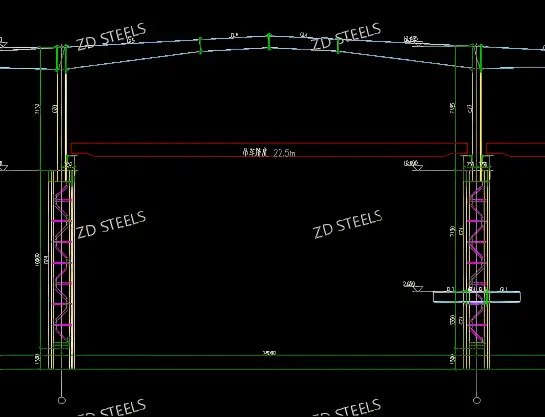Screen dimensions: 545x417
Task: Click the green splice plate at roof ridge
Action: (x=269, y=41)
